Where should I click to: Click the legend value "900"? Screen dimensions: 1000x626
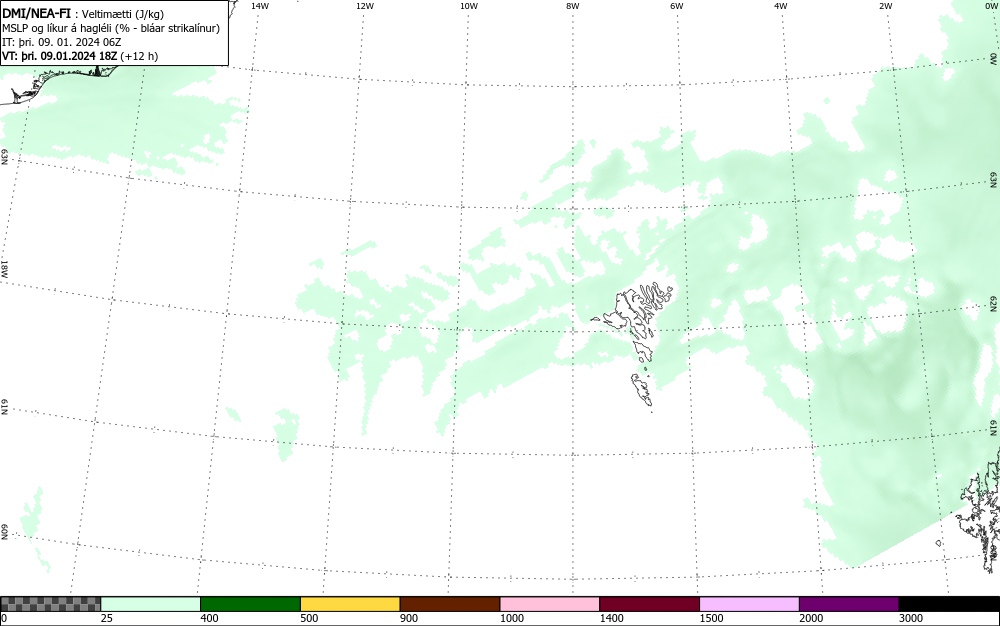[x=409, y=618]
